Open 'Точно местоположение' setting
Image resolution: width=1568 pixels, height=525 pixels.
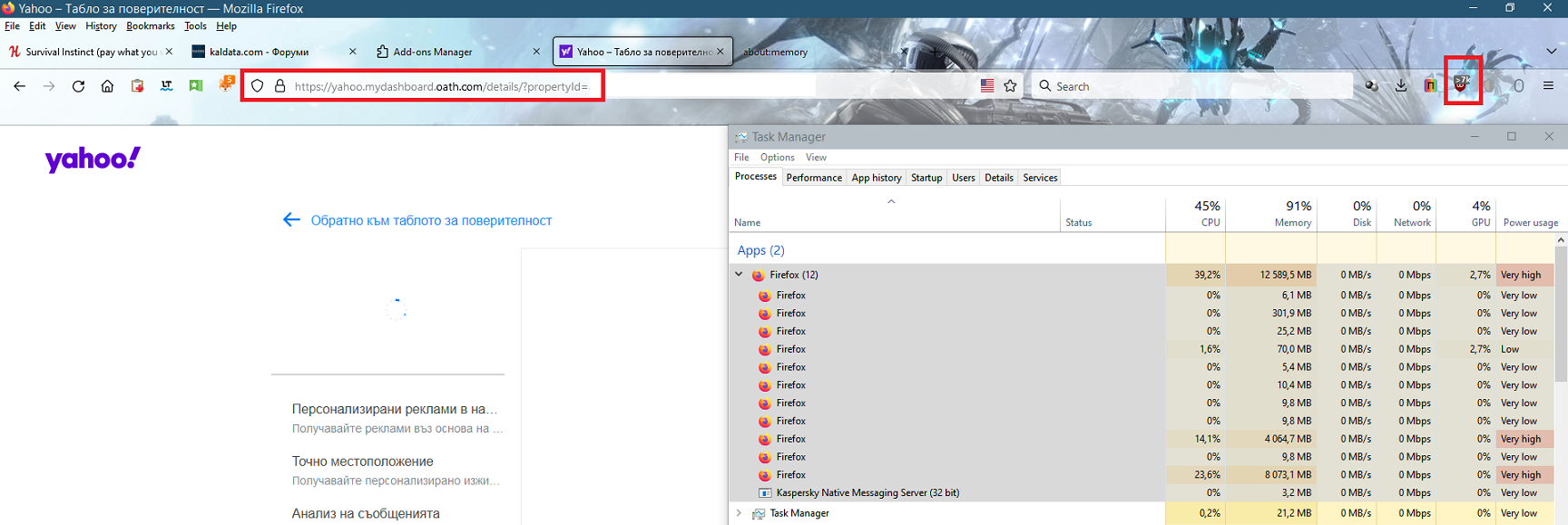click(x=363, y=462)
